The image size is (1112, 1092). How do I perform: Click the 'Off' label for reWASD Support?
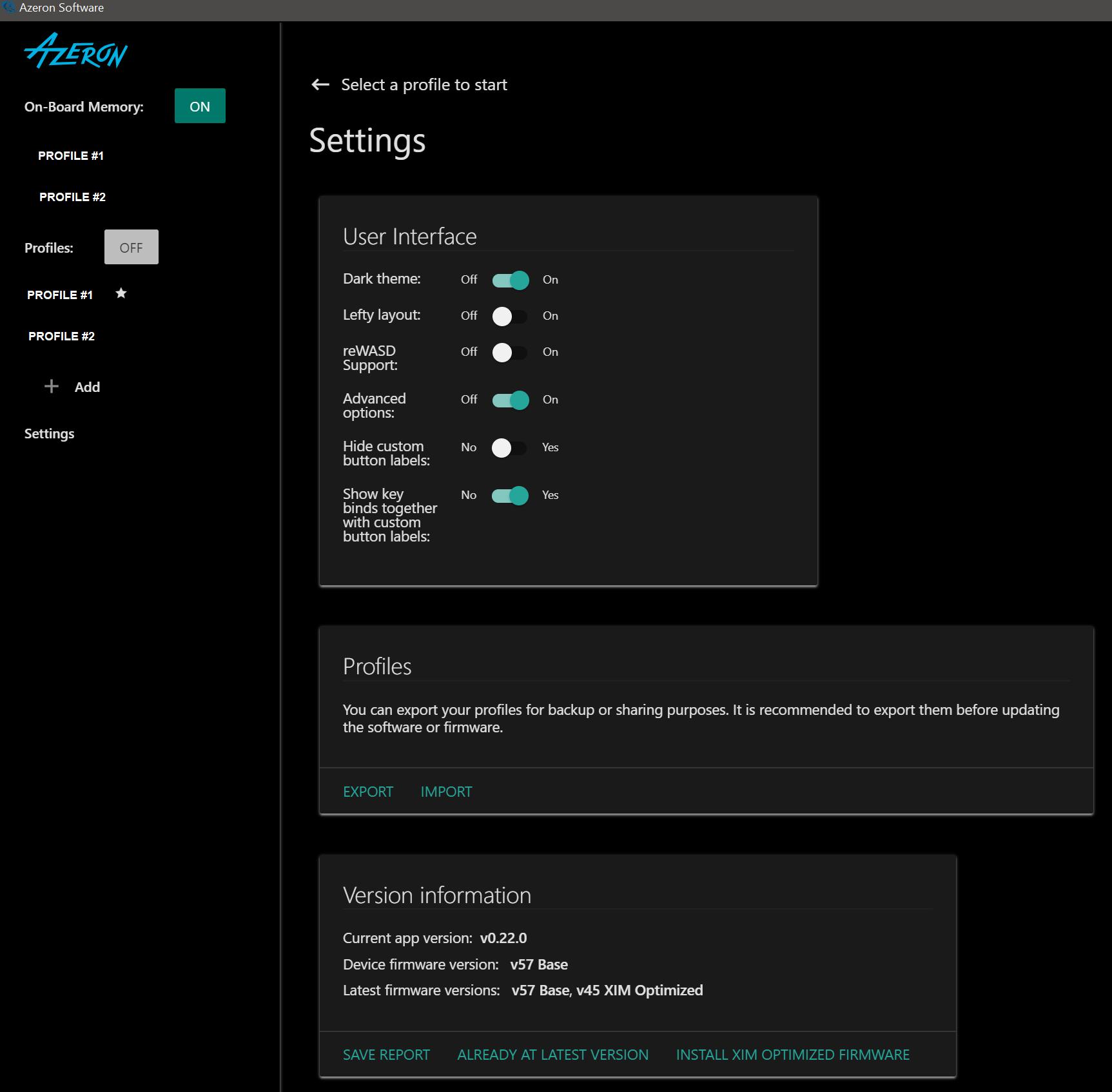[x=469, y=352]
